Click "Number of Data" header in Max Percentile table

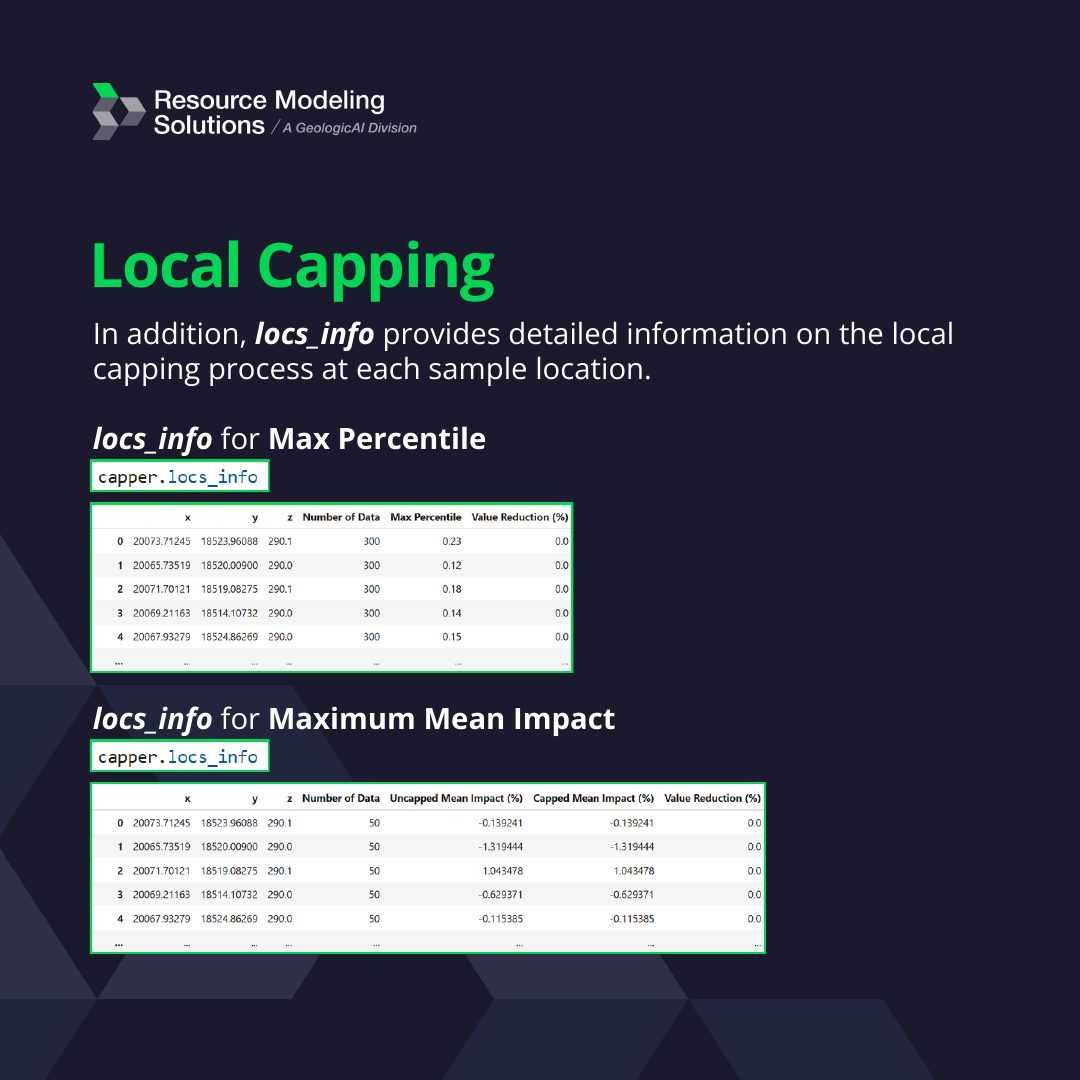(341, 517)
